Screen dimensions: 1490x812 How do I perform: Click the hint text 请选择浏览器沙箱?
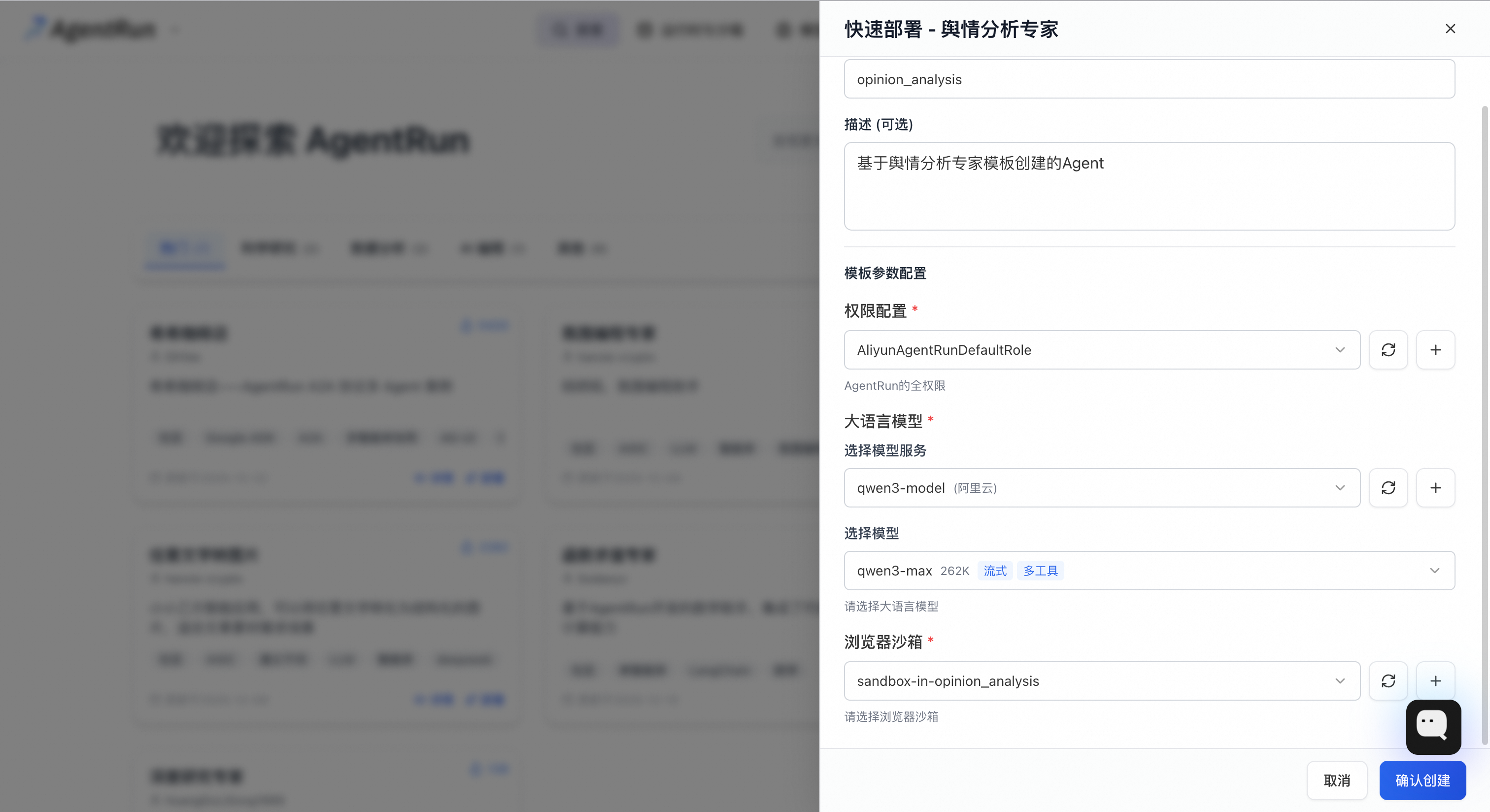tap(891, 716)
